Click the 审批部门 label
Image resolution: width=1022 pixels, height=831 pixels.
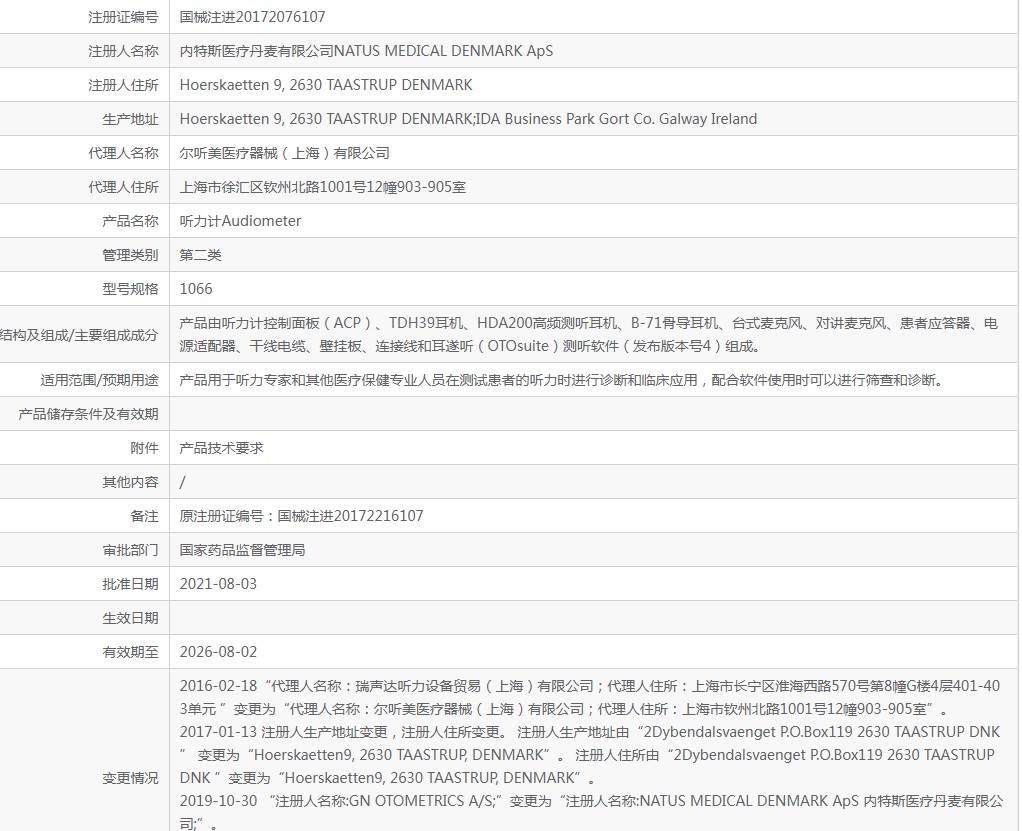(x=130, y=550)
